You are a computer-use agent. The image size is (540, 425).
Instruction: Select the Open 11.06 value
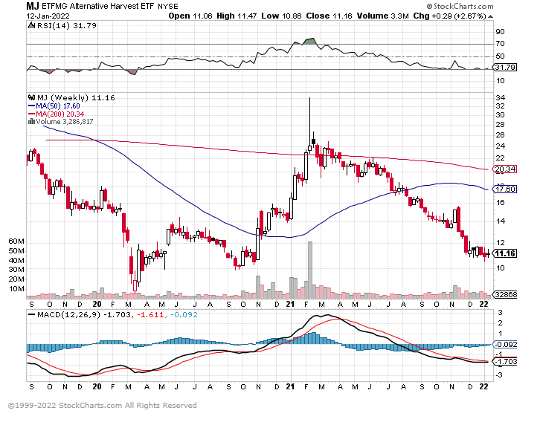(x=190, y=16)
